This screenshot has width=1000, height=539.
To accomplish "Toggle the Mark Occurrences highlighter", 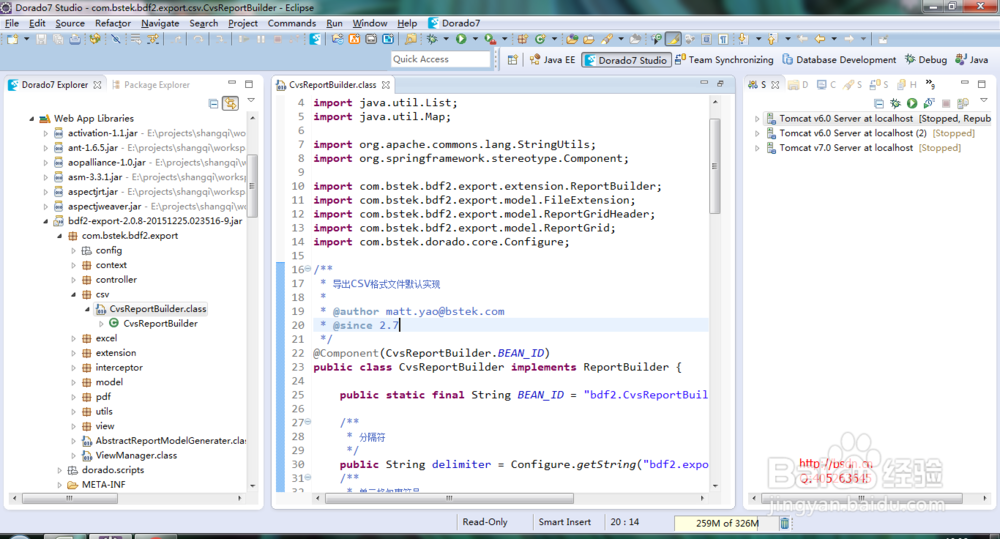I will (x=673, y=39).
